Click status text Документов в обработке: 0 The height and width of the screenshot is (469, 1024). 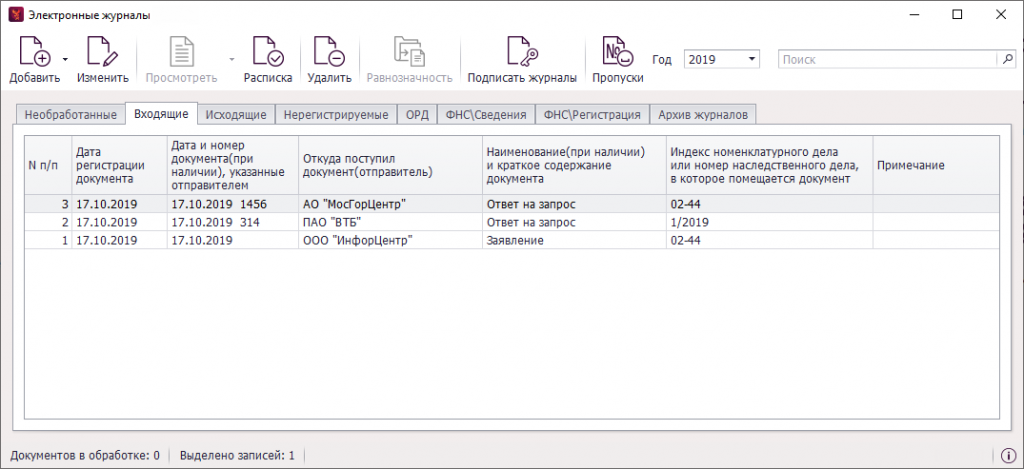click(85, 455)
